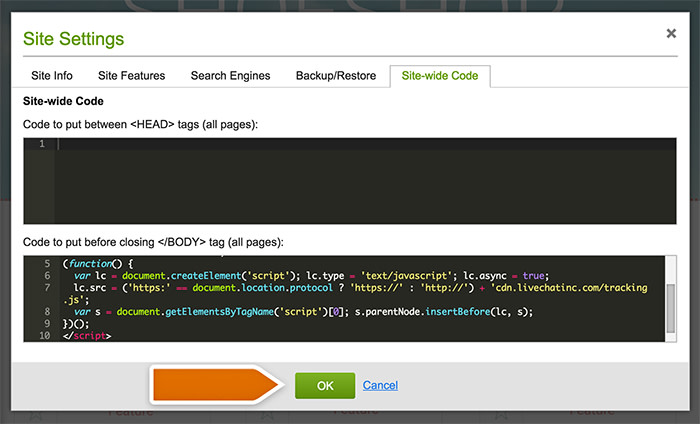Click the closing script tag on line 10
Screen dimensions: 700x424
pos(87,336)
